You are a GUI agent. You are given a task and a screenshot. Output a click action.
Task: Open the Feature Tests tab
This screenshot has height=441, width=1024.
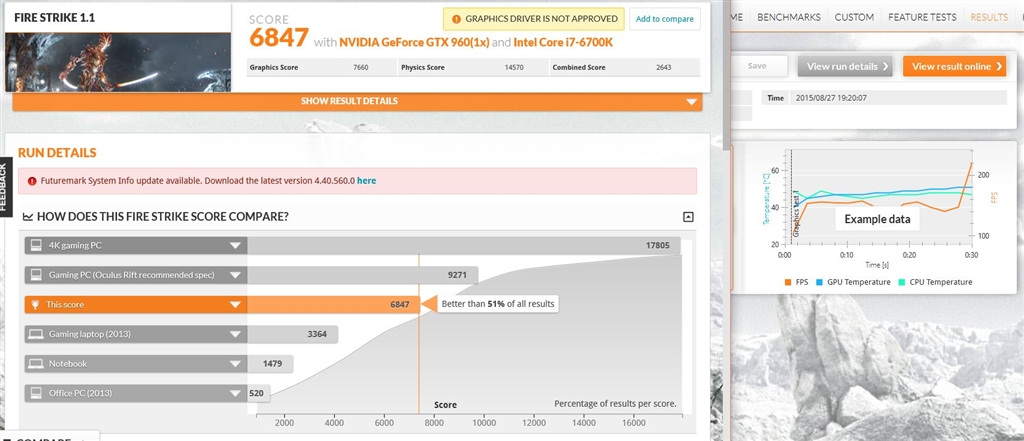click(x=922, y=18)
